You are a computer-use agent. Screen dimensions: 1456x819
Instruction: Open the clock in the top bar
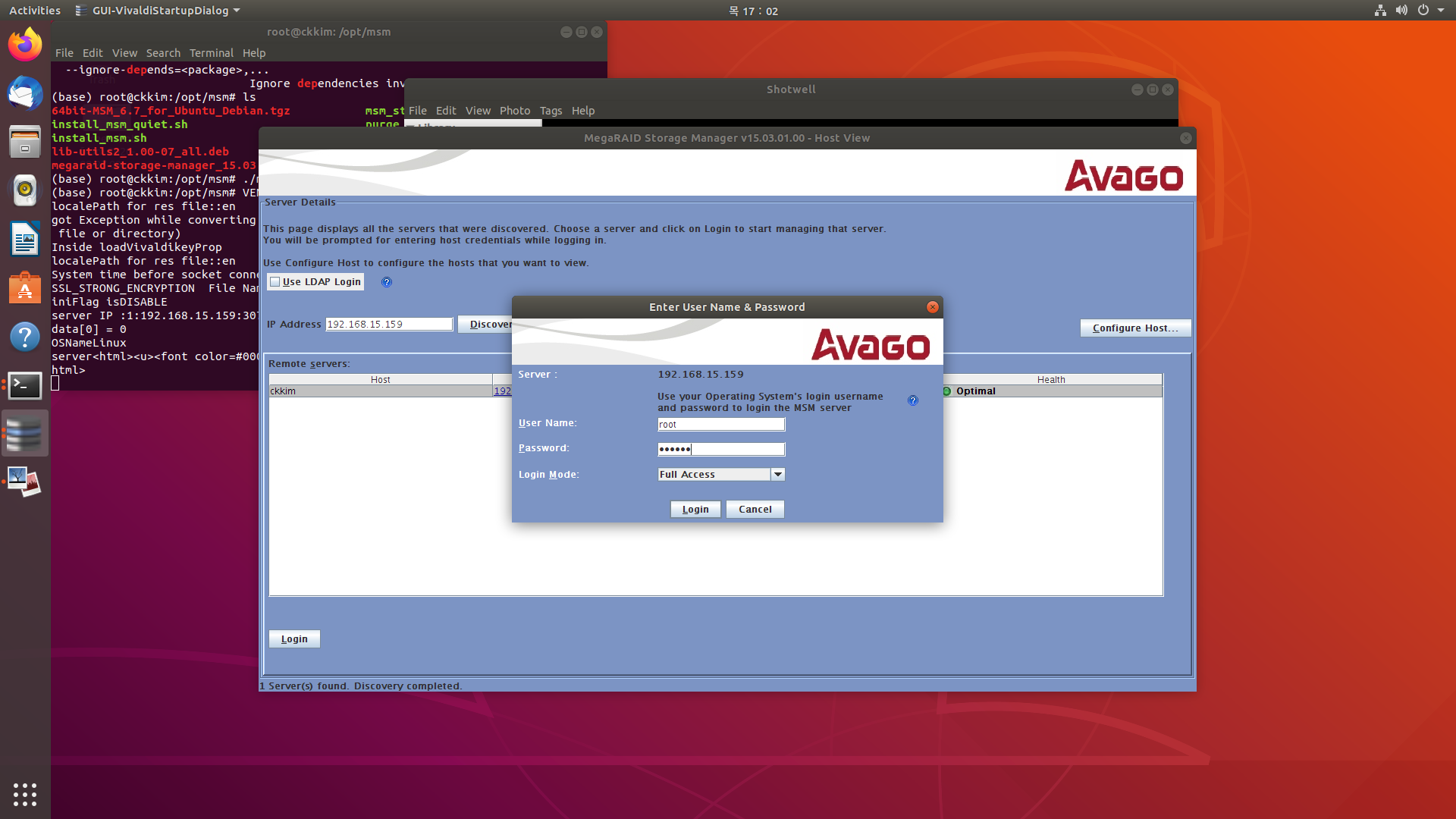(x=754, y=11)
